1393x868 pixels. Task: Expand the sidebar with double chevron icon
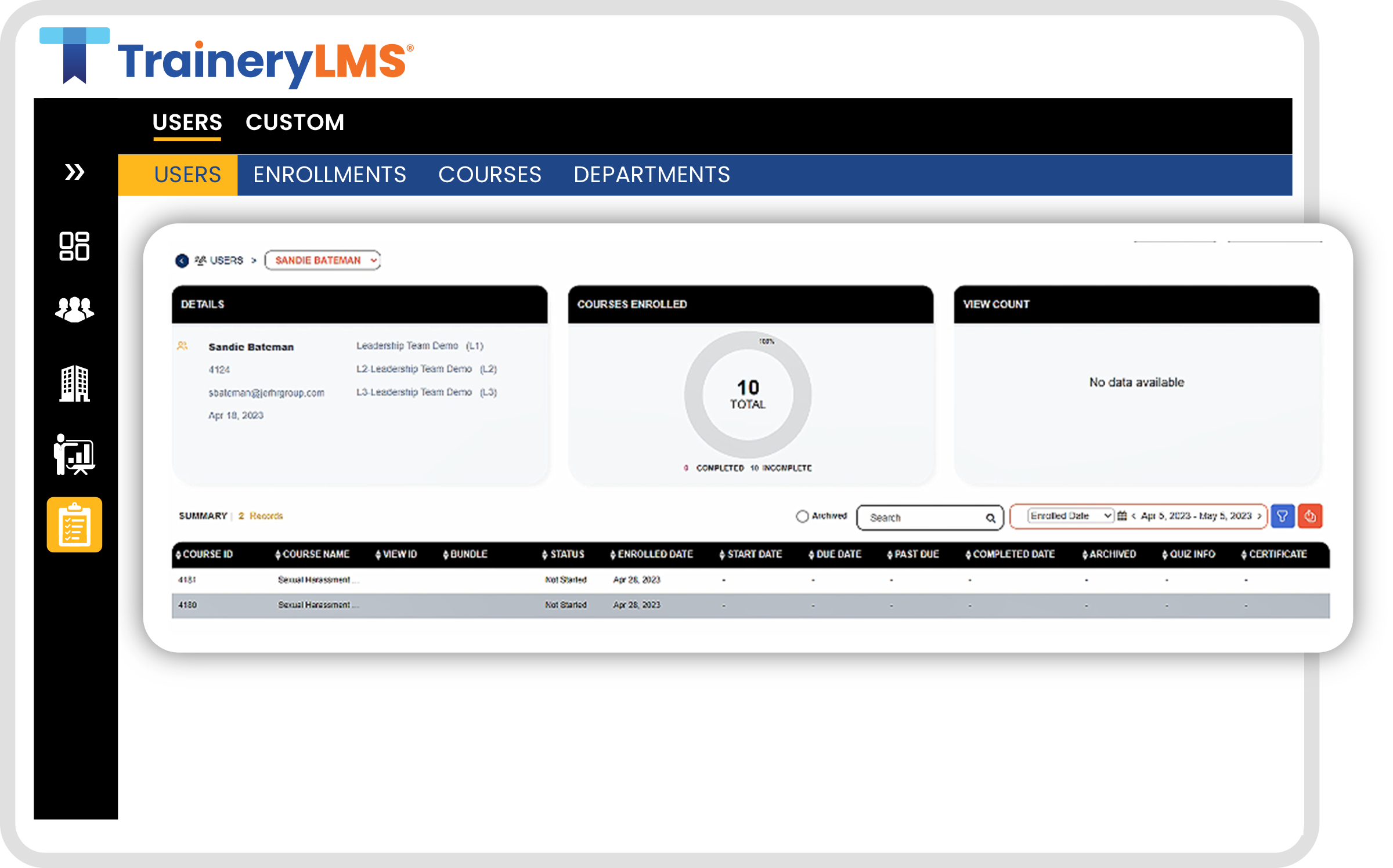point(75,172)
